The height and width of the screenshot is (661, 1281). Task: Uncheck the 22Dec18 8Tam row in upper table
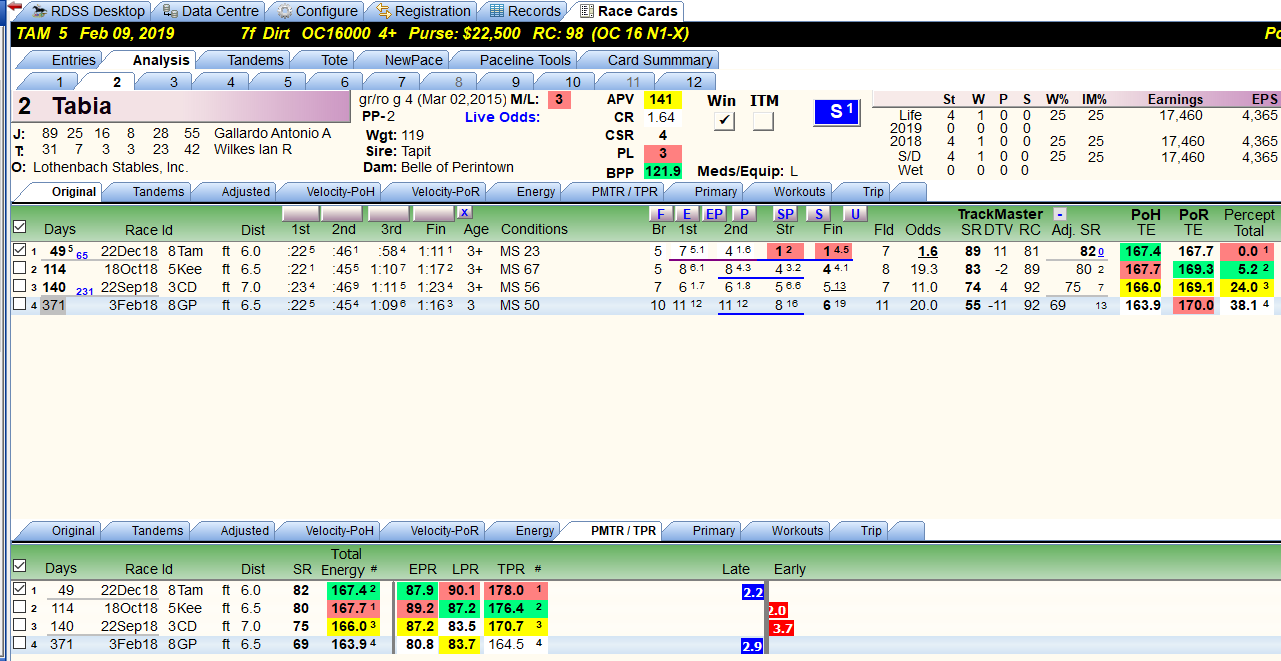20,250
